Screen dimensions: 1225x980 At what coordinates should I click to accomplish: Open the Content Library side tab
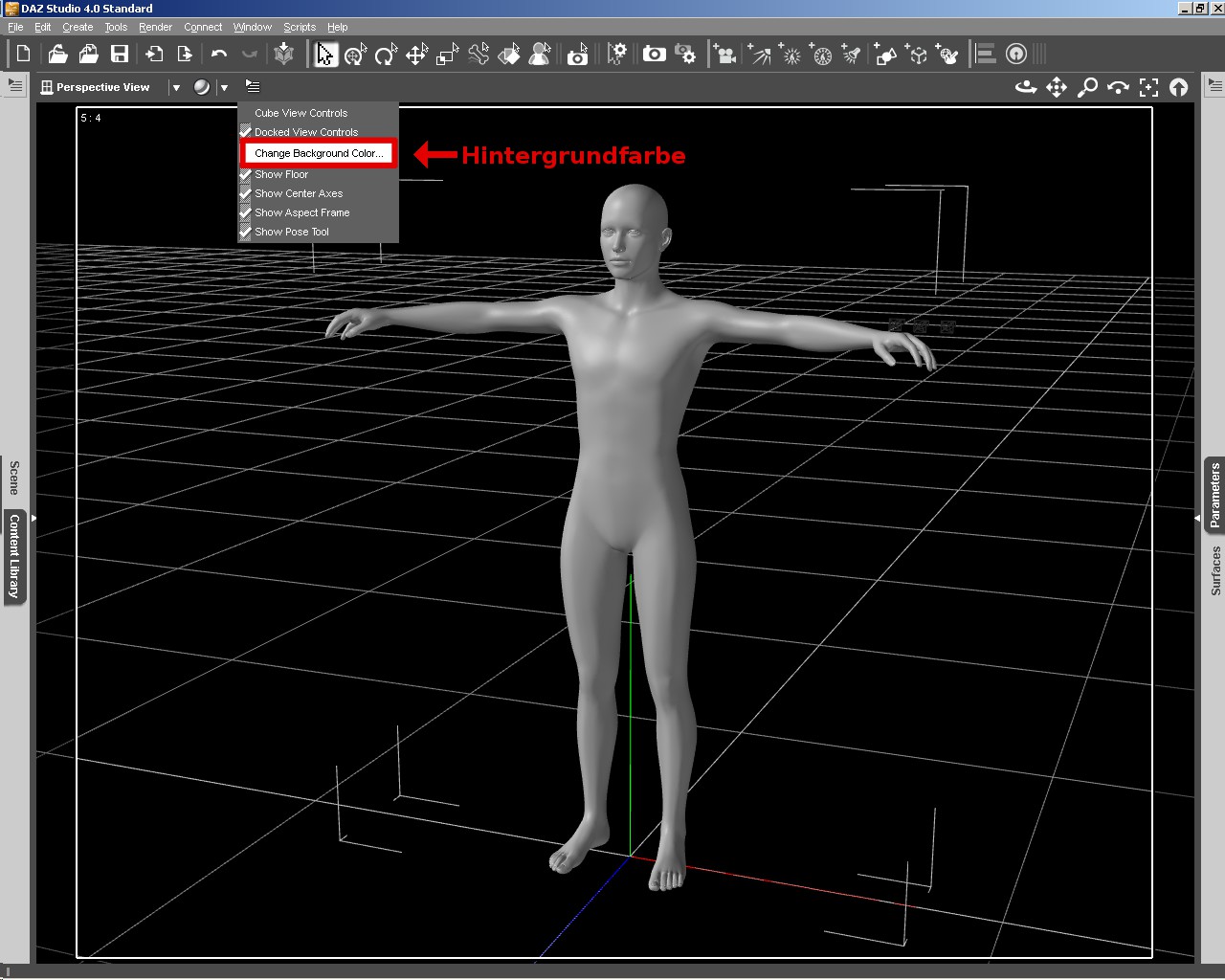point(14,556)
